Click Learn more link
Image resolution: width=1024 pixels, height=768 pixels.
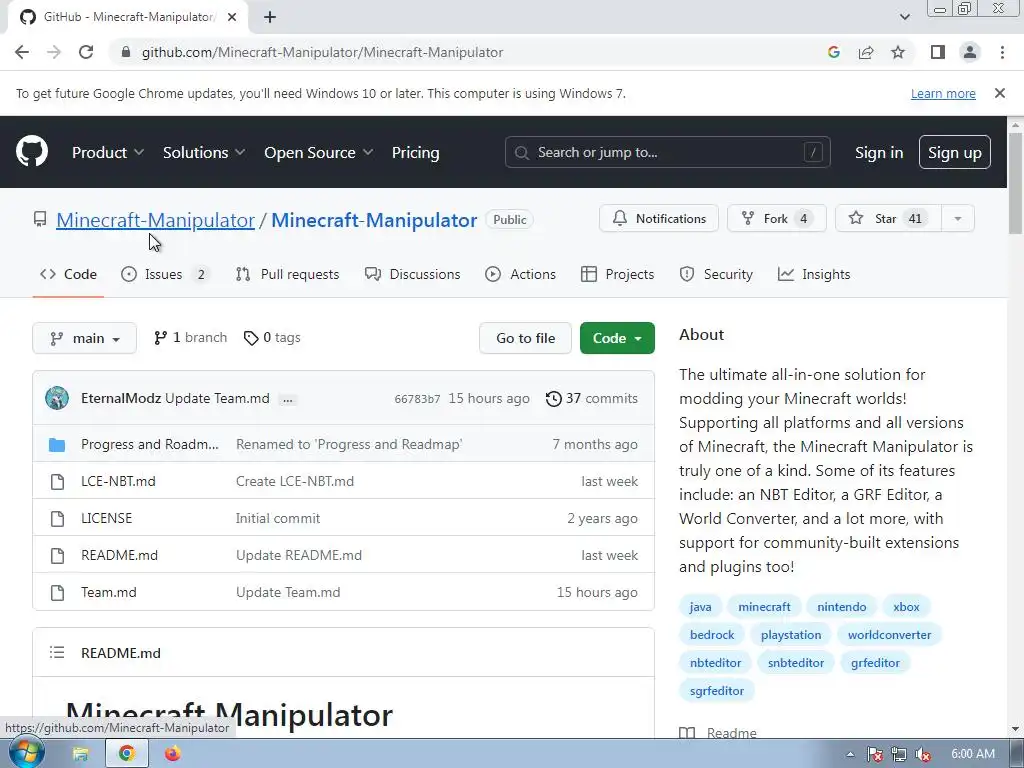click(x=943, y=93)
